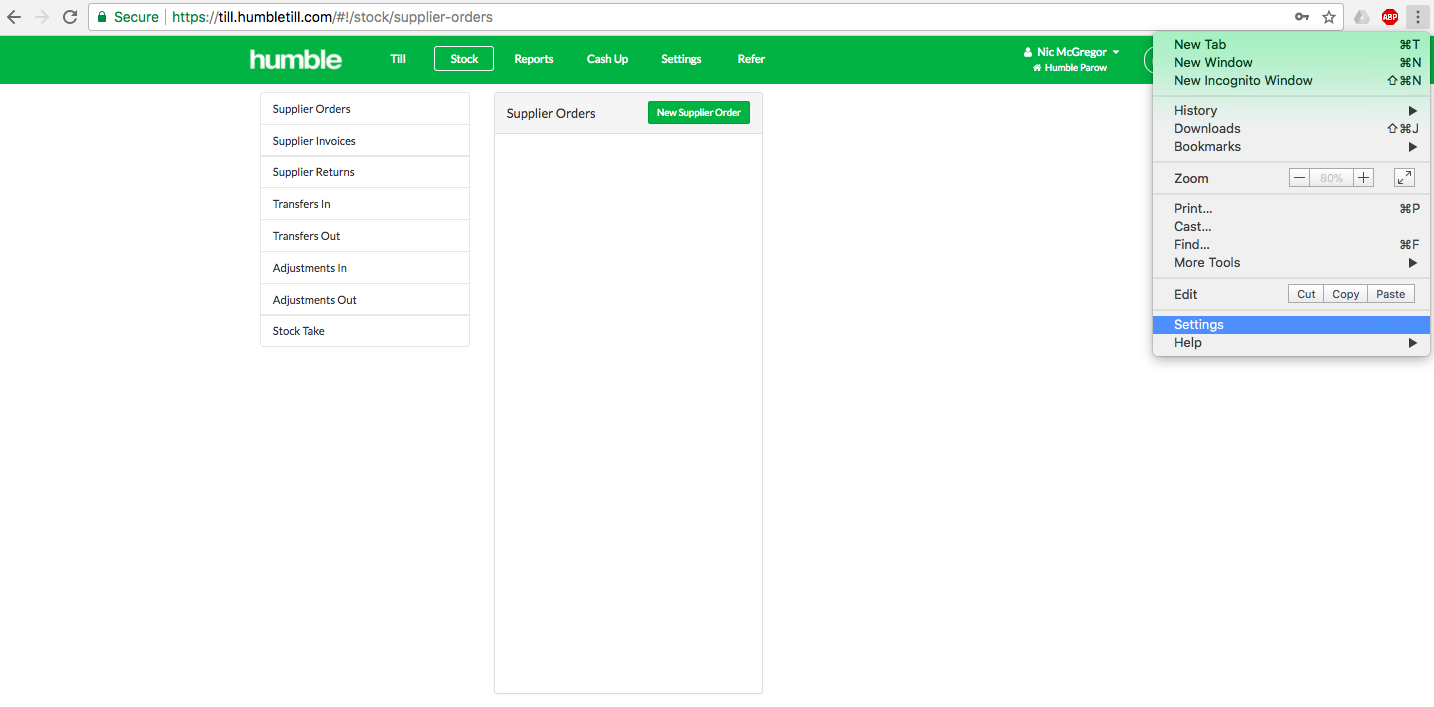Open the Google Drive extension icon
This screenshot has width=1434, height=707.
coord(1362,17)
